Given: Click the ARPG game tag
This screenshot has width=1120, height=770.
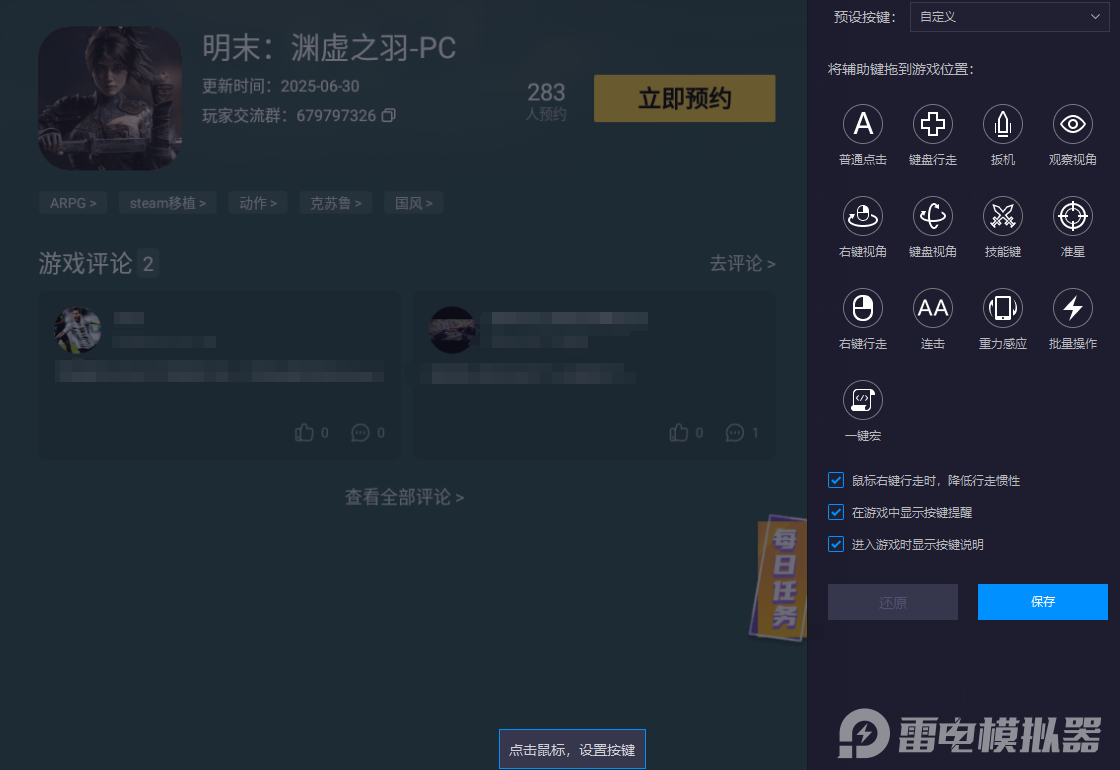Looking at the screenshot, I should 72,202.
